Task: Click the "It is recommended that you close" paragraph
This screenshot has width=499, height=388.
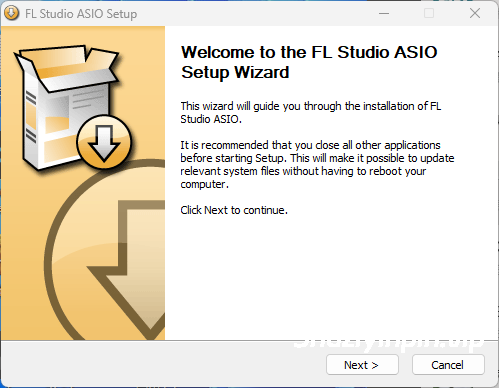Action: tap(317, 164)
